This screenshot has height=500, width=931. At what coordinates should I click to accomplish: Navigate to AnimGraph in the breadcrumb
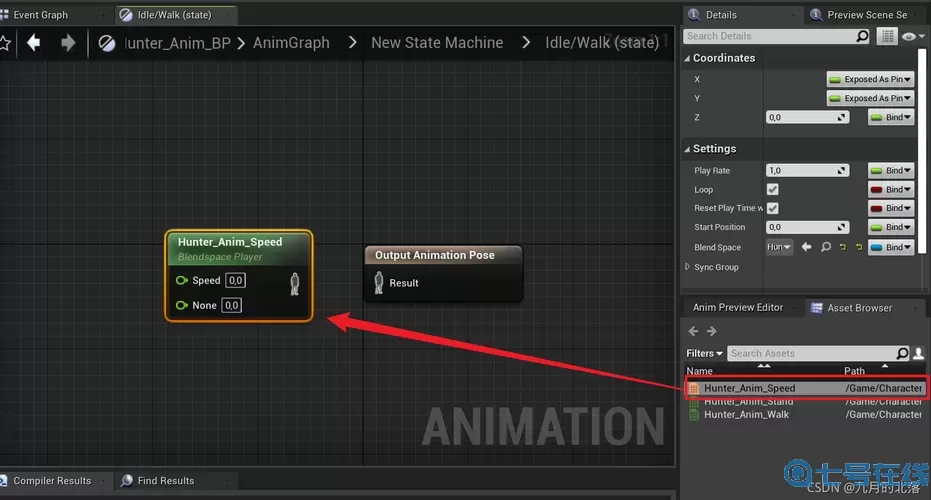(291, 43)
